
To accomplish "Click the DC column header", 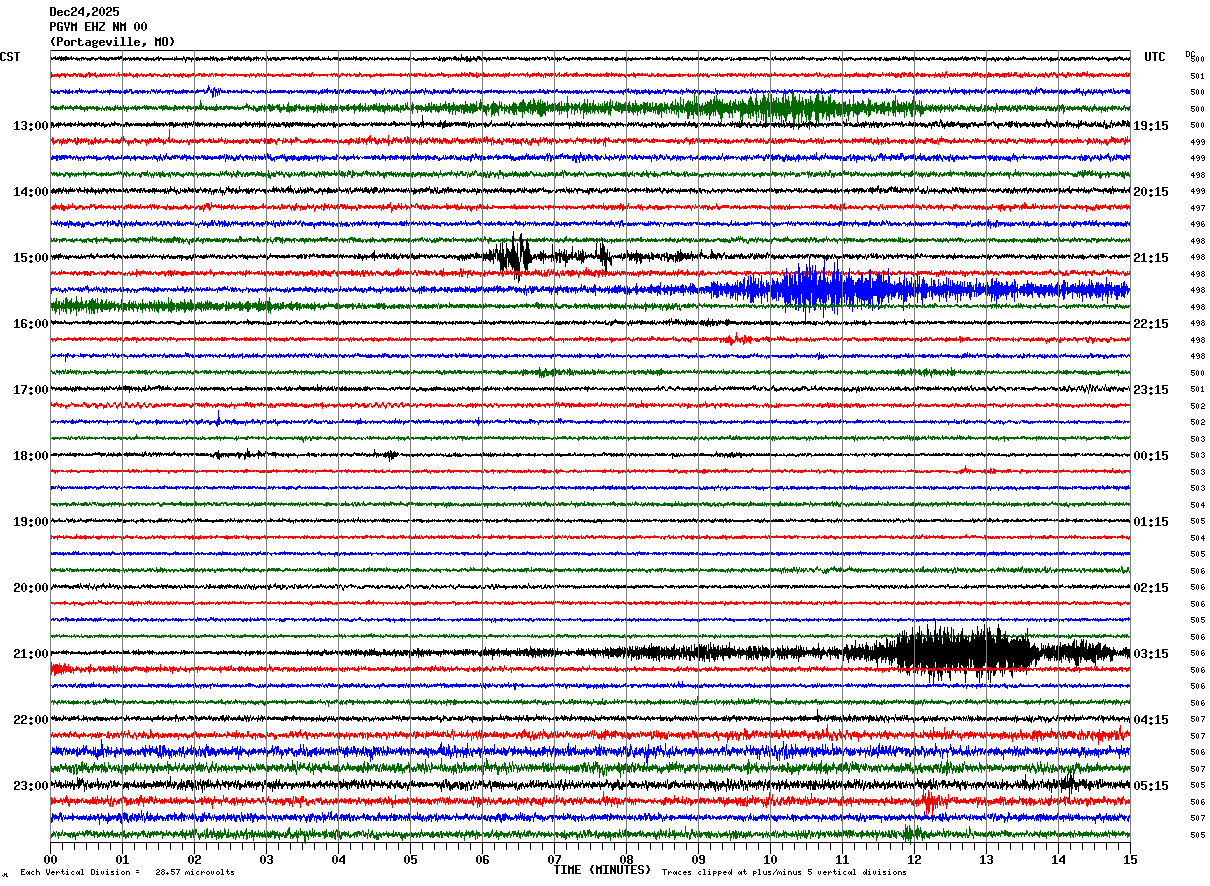I will (x=1190, y=55).
